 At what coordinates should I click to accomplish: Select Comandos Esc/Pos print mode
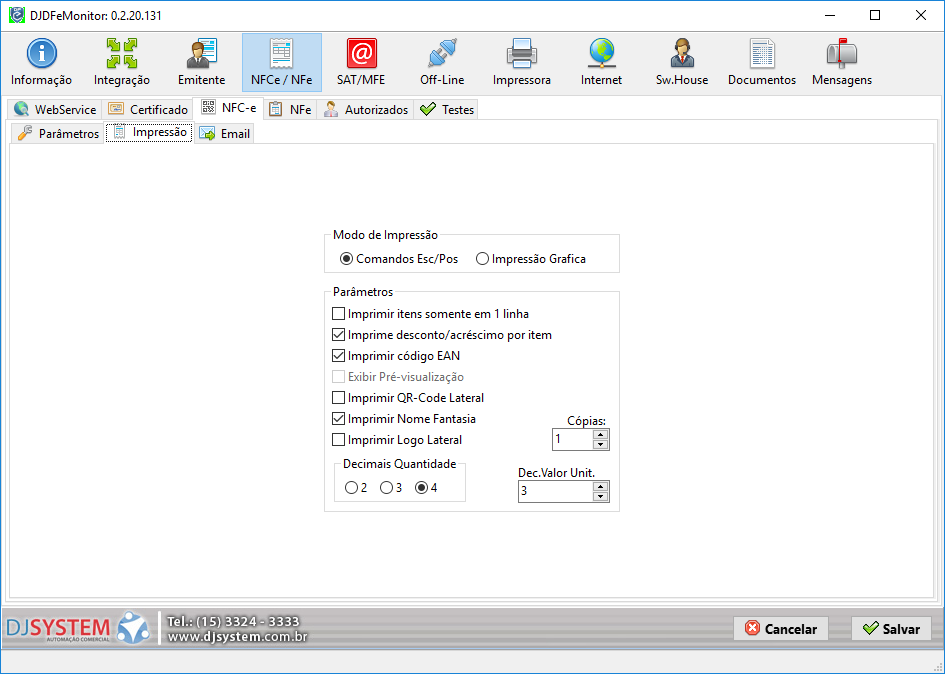pyautogui.click(x=399, y=259)
